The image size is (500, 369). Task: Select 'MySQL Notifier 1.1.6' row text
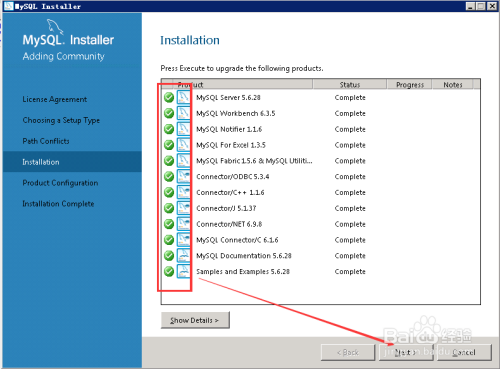click(229, 129)
